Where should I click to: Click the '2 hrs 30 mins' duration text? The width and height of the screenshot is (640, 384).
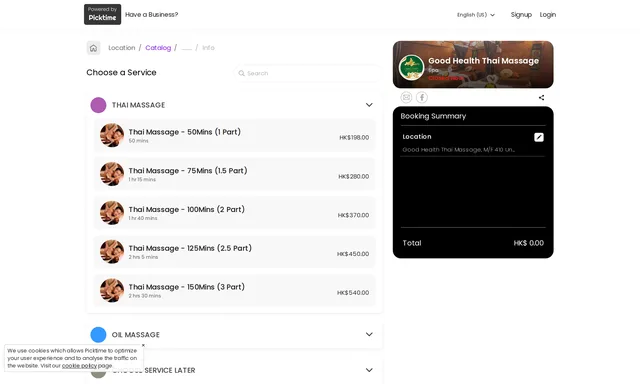pyautogui.click(x=145, y=296)
